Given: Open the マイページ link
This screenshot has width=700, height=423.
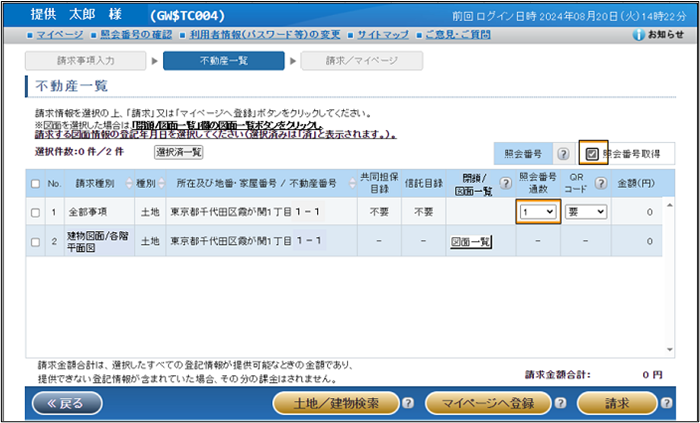Looking at the screenshot, I should point(59,35).
